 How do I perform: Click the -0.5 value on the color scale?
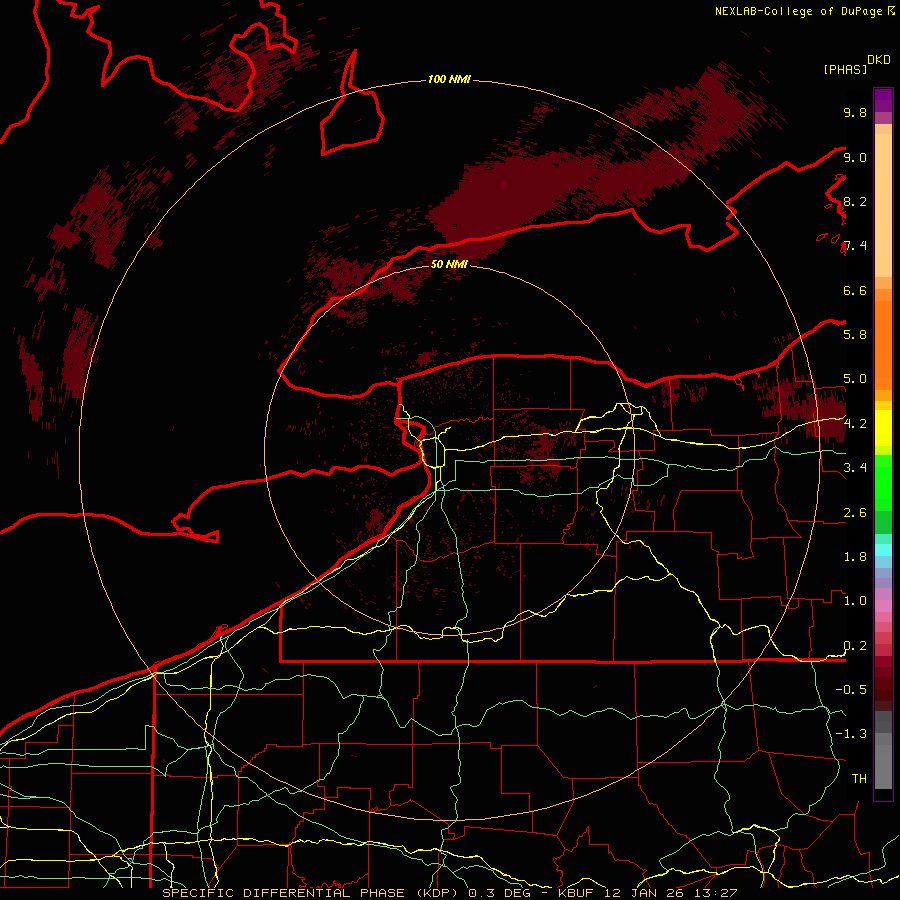851,690
